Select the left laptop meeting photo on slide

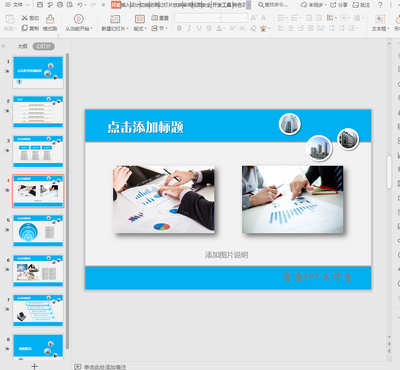(163, 199)
